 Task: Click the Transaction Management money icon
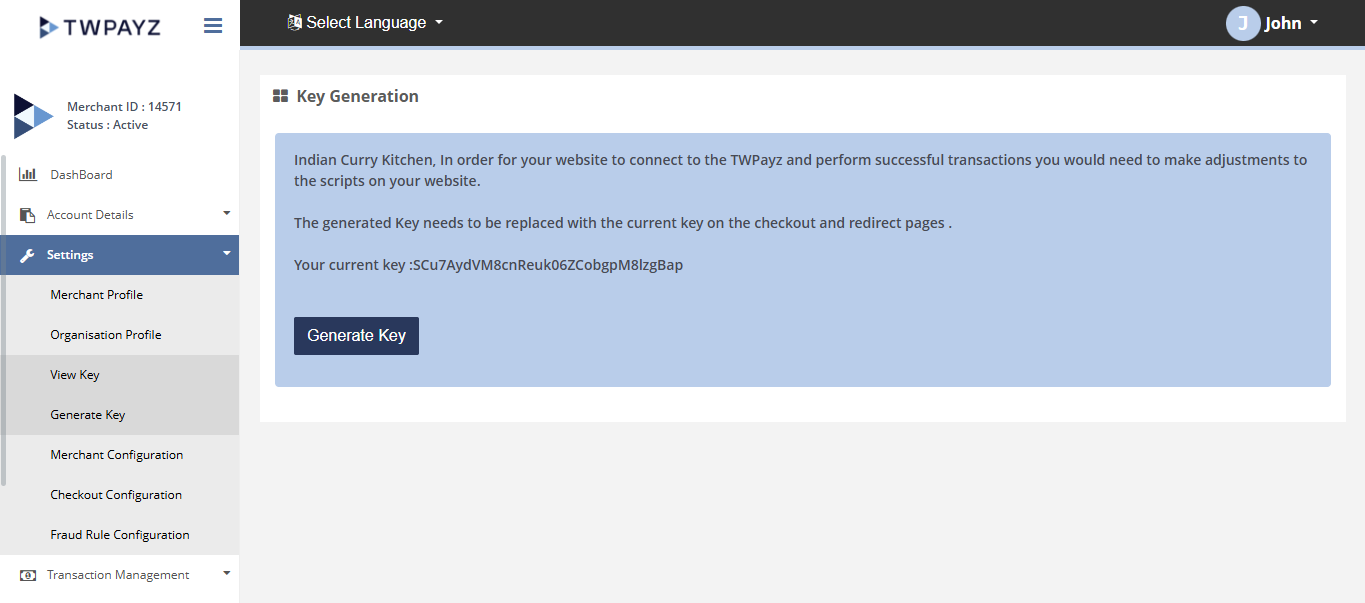coord(28,575)
